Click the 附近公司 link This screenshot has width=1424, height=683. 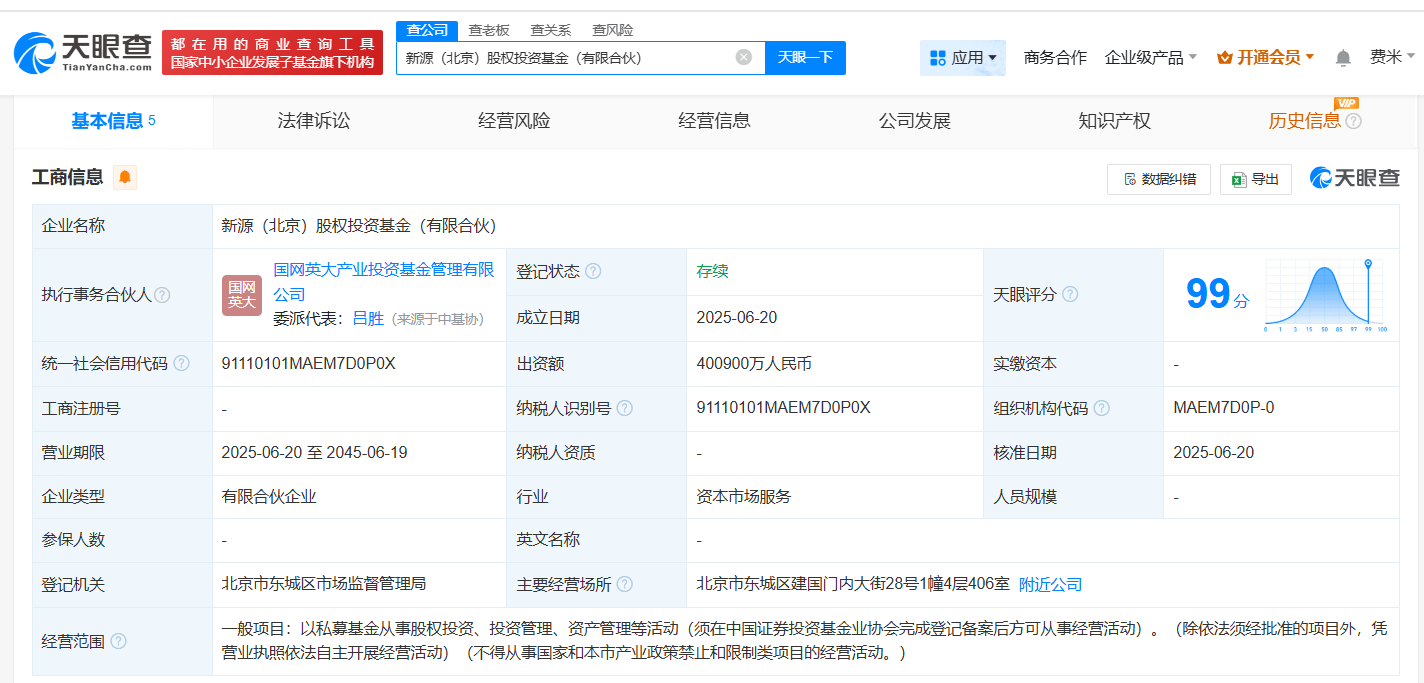click(1050, 585)
